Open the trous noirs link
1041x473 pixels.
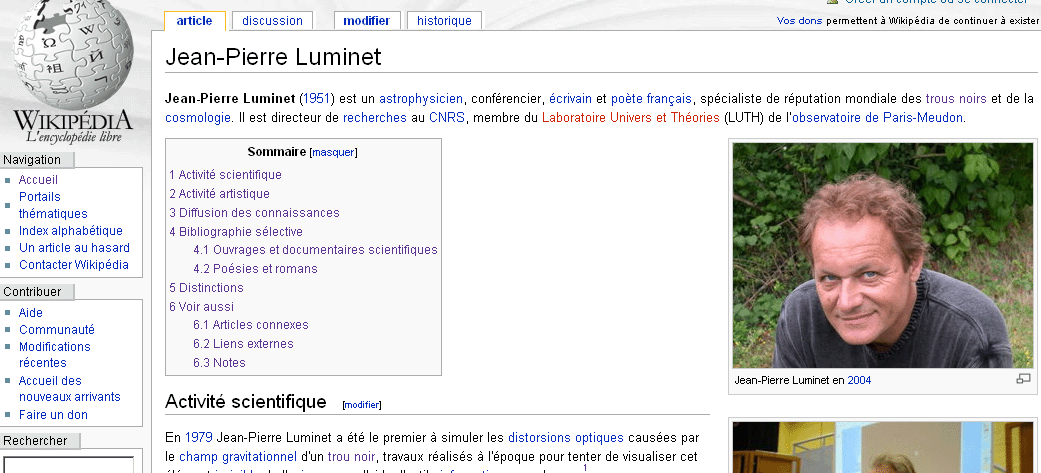pos(956,99)
